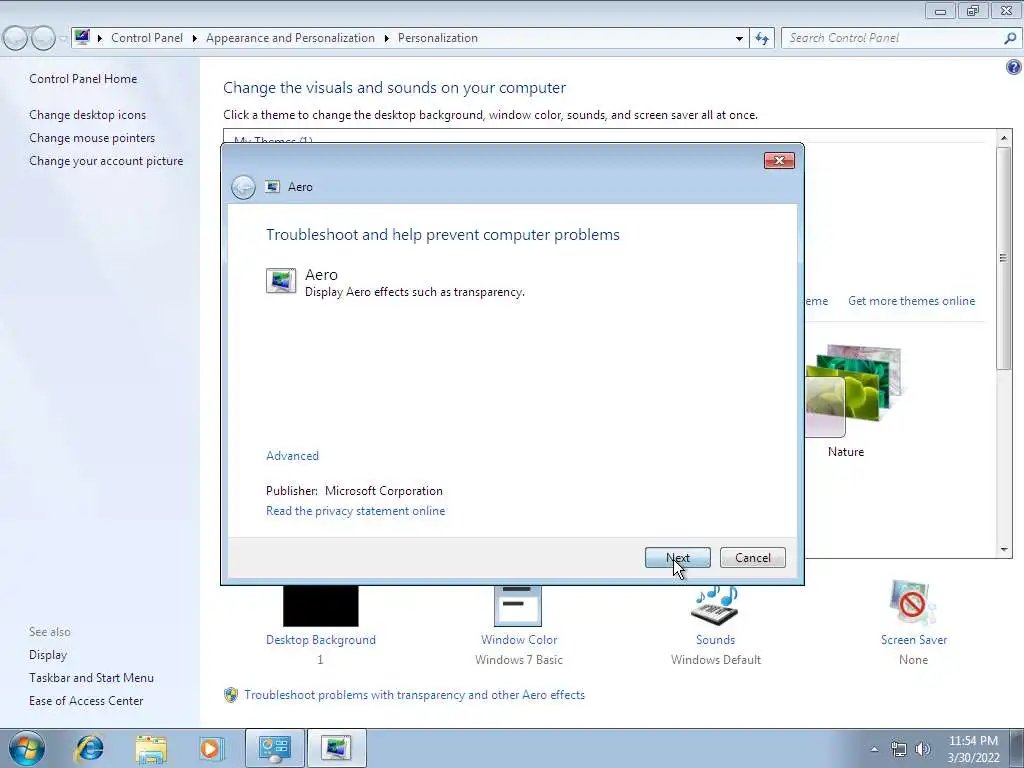This screenshot has width=1024, height=768.
Task: Switch to Aero troubleshooter taskbar button
Action: [336, 748]
